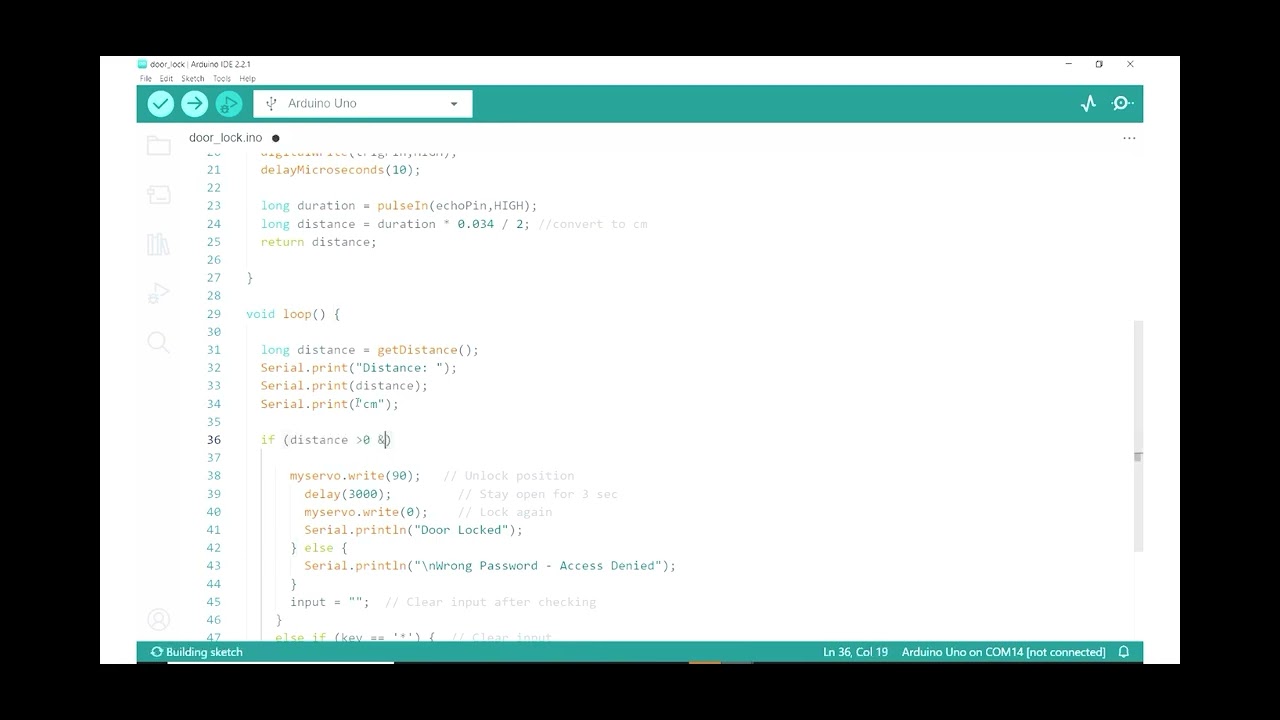Open the Sketchbook folder panel
The height and width of the screenshot is (720, 1280).
click(158, 146)
